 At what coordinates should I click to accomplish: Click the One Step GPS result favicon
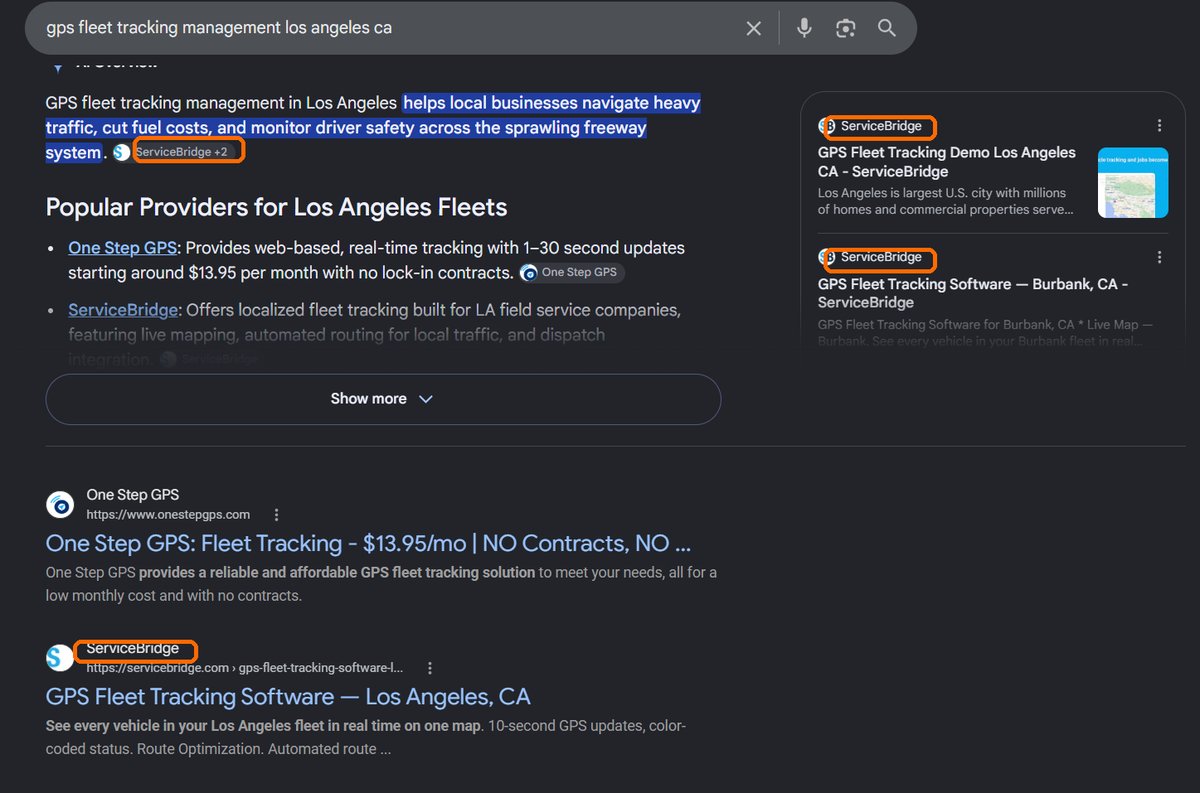(60, 505)
